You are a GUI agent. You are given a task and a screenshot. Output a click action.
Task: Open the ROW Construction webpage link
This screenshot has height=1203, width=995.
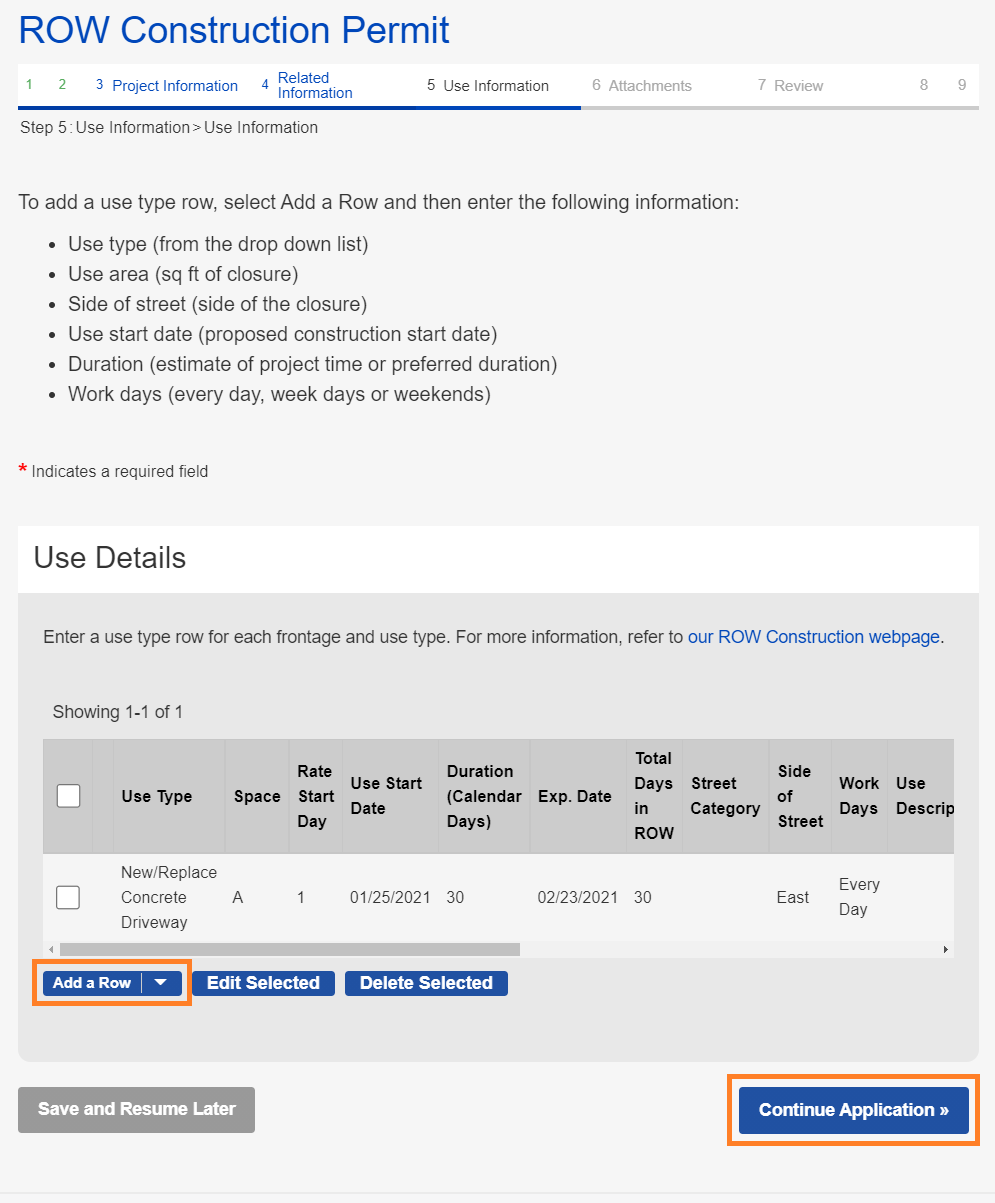[x=813, y=637]
